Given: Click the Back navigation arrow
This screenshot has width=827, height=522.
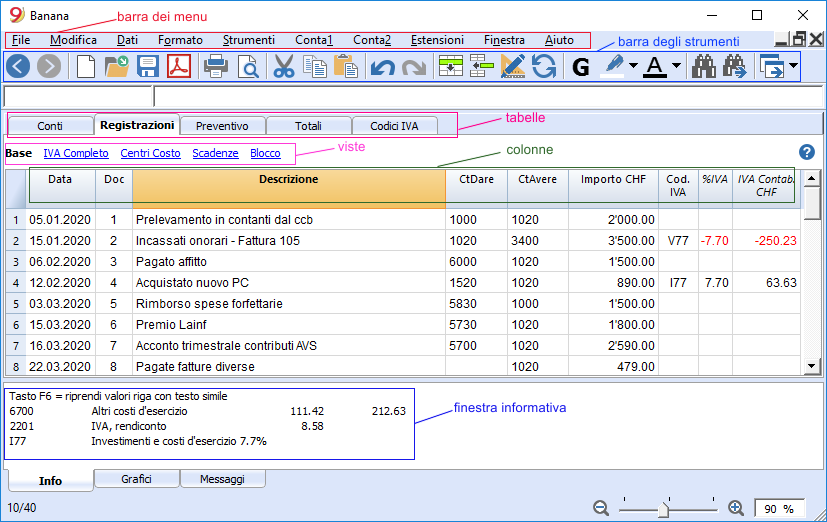Looking at the screenshot, I should pos(18,66).
